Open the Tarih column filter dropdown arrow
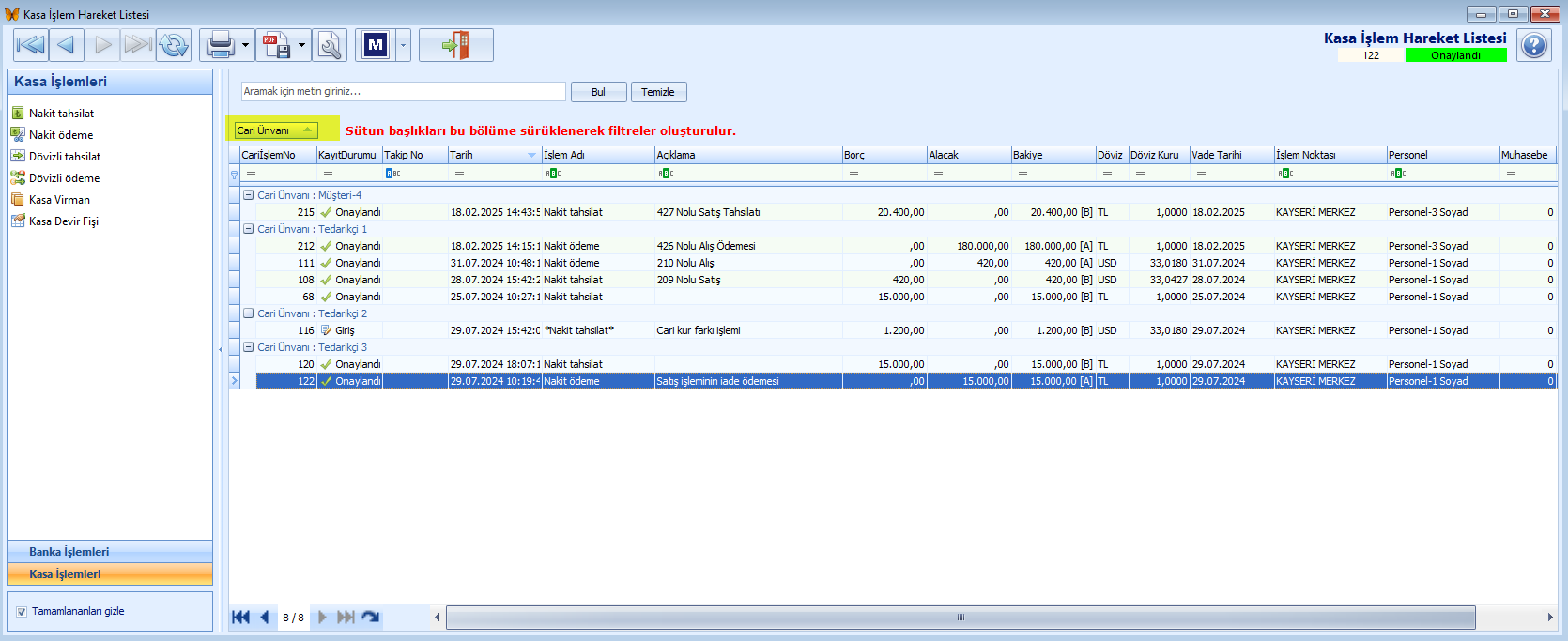This screenshot has width=1568, height=641. (532, 155)
